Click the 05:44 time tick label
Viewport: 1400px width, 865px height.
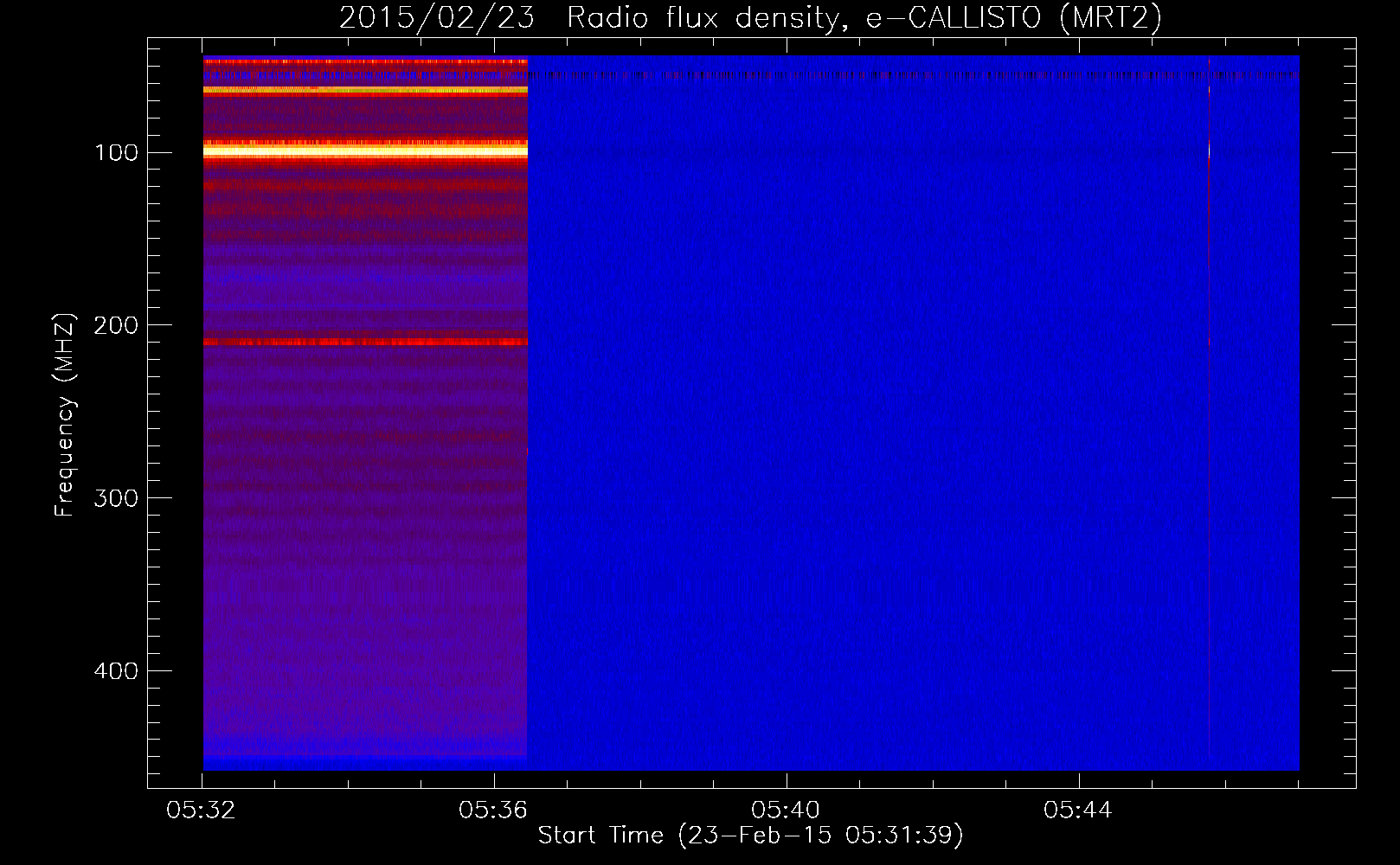tap(1078, 811)
